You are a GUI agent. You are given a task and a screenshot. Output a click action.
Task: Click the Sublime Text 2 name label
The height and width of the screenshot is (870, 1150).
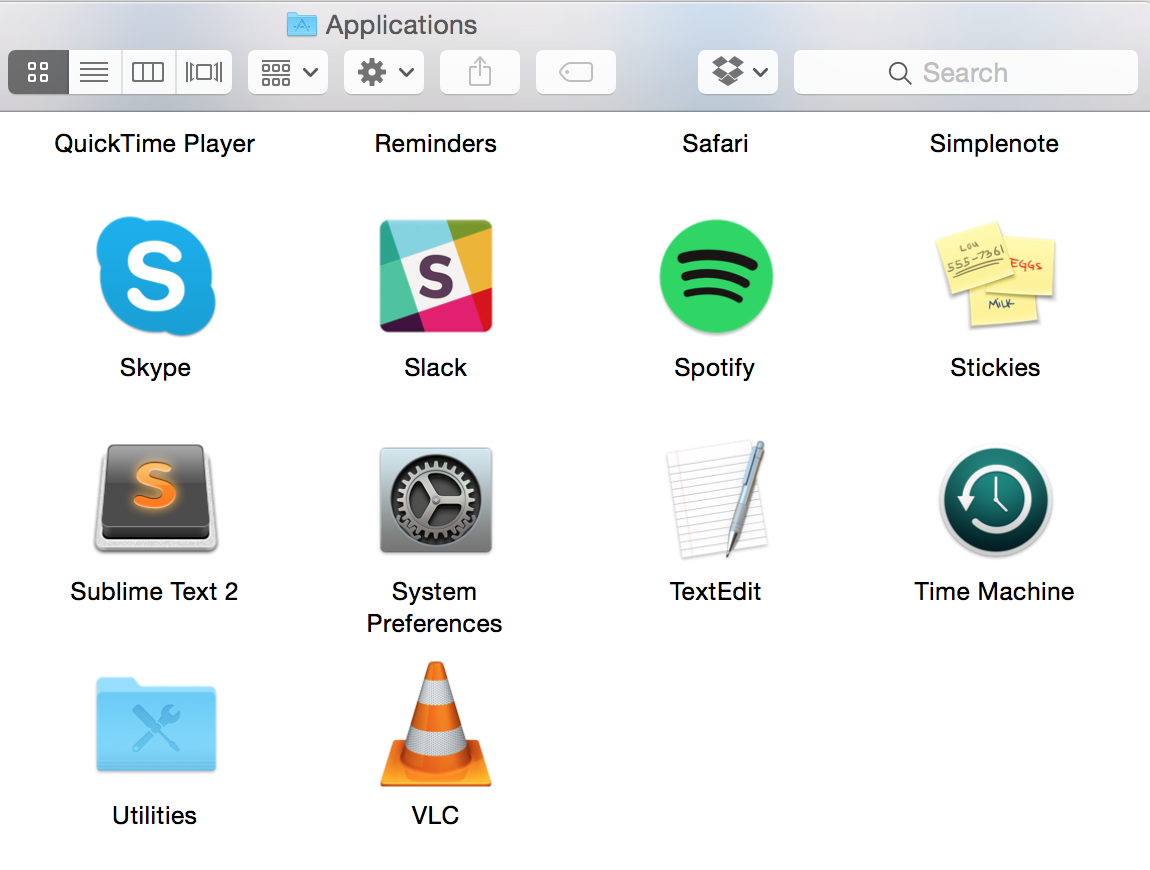pyautogui.click(x=155, y=591)
